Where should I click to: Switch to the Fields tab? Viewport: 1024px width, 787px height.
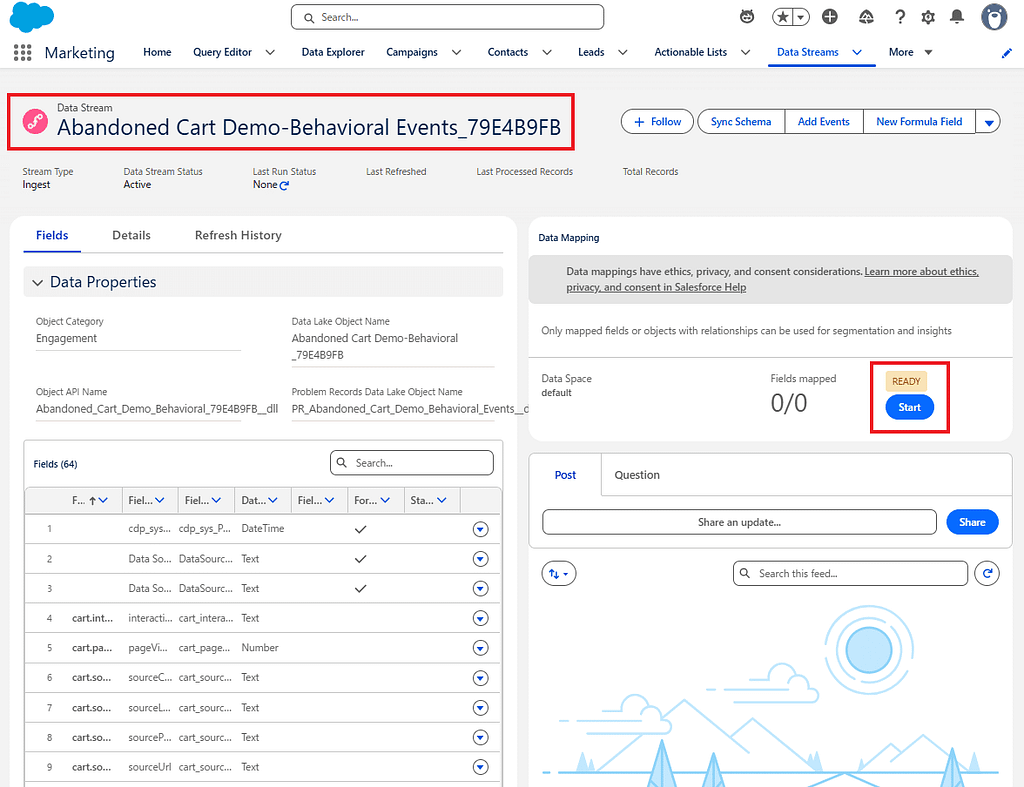coord(52,236)
